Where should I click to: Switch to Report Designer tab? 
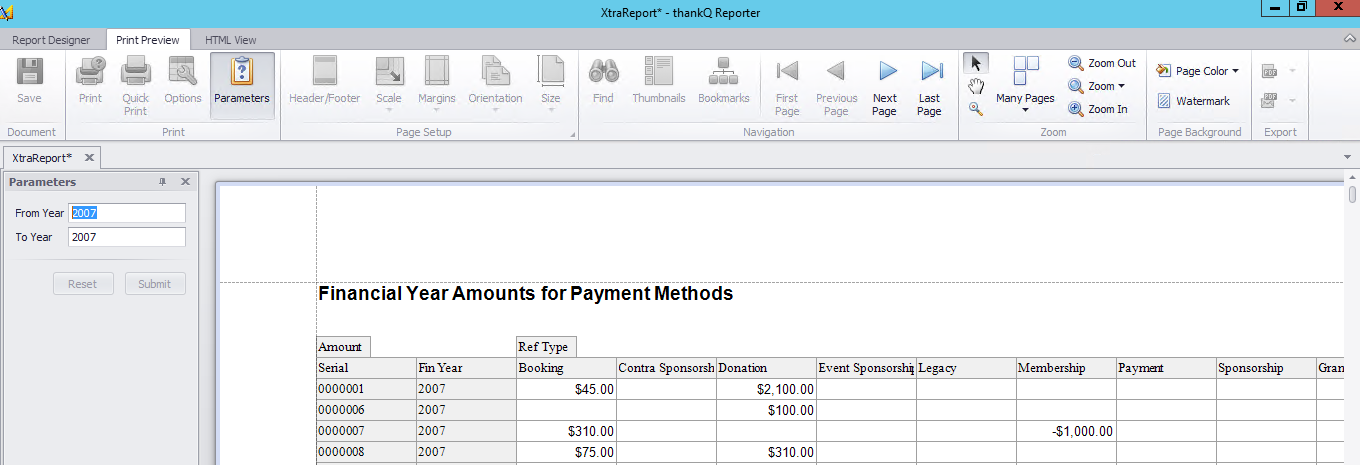click(x=51, y=40)
